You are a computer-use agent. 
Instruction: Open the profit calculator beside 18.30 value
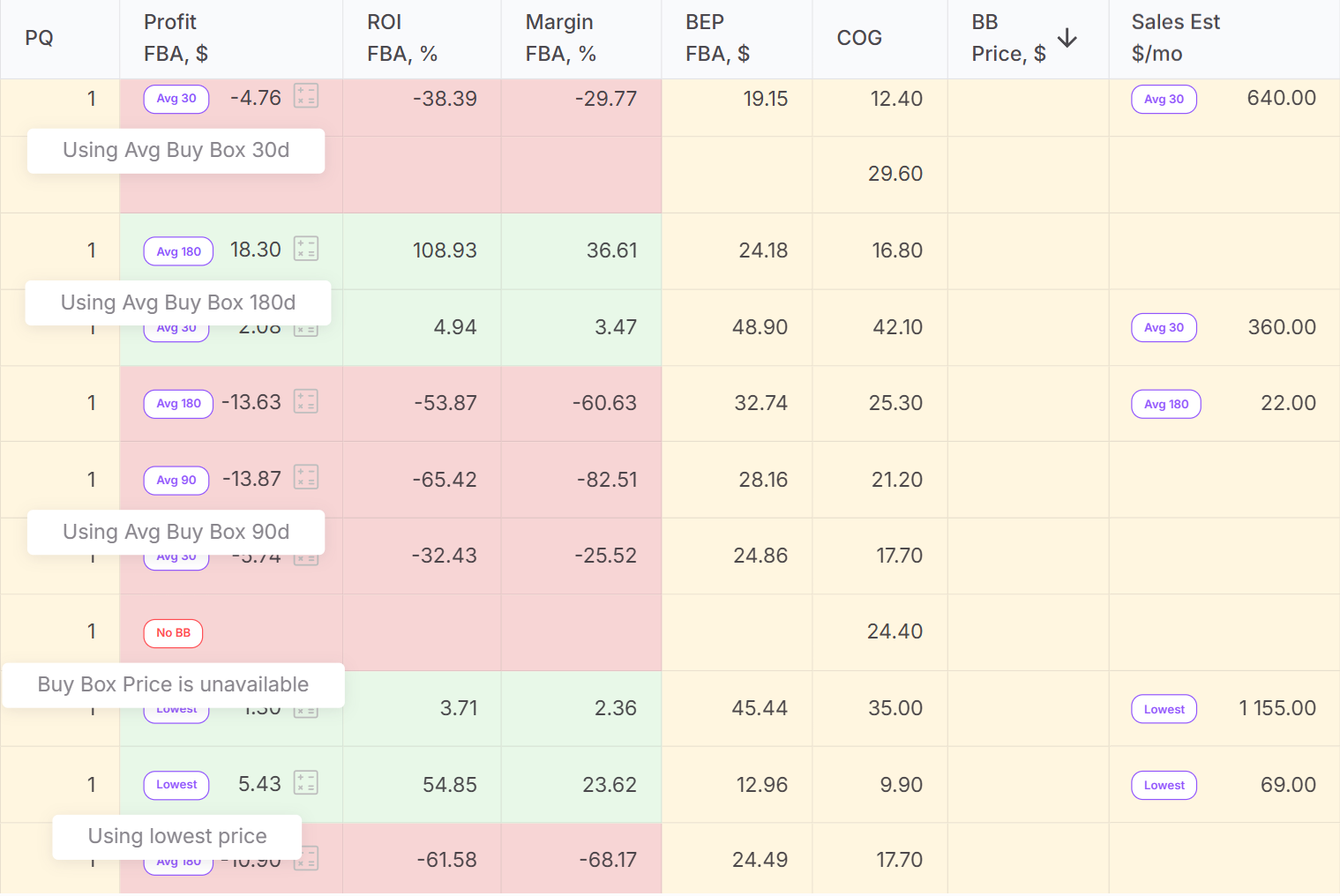point(306,250)
